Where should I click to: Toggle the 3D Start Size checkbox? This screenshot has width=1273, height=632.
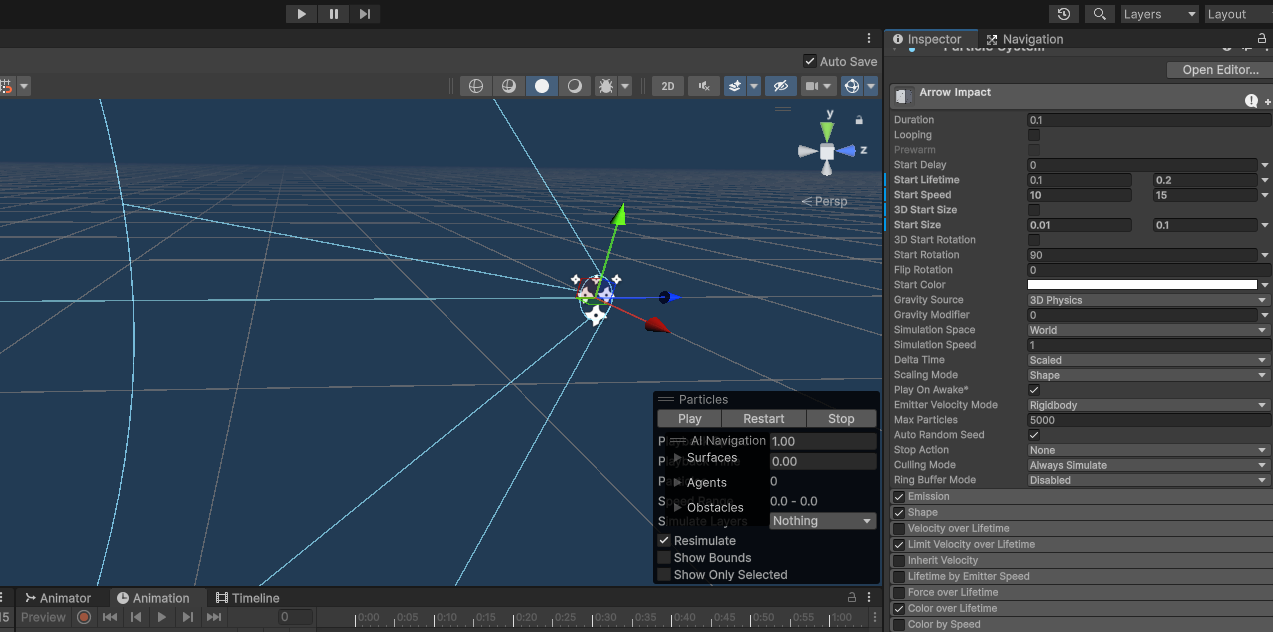coord(1034,210)
